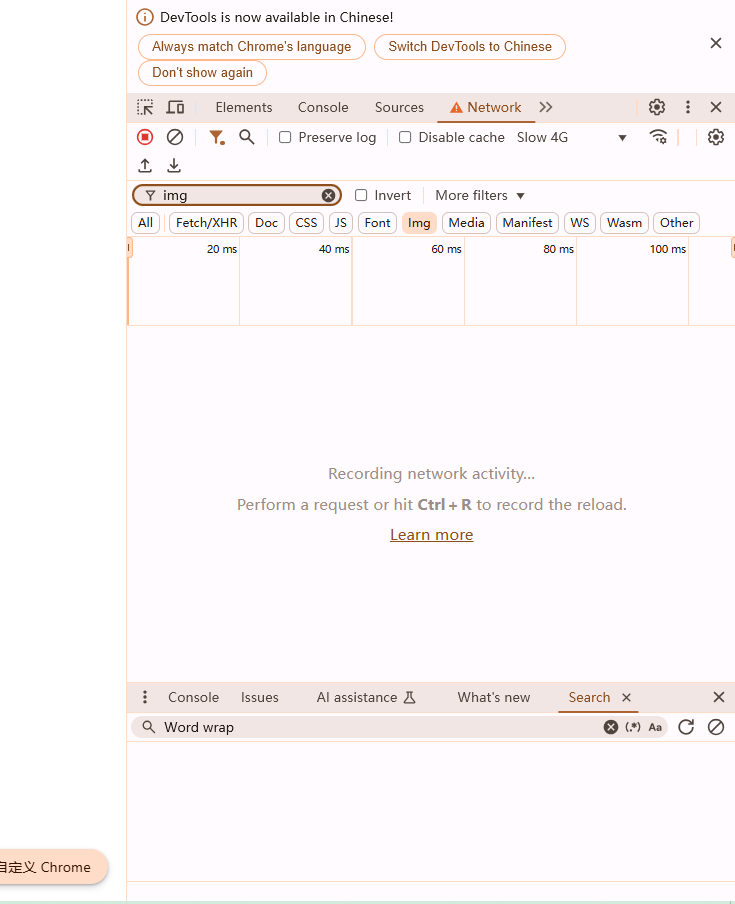Click the export HAR download icon
The width and height of the screenshot is (735, 904).
click(174, 165)
